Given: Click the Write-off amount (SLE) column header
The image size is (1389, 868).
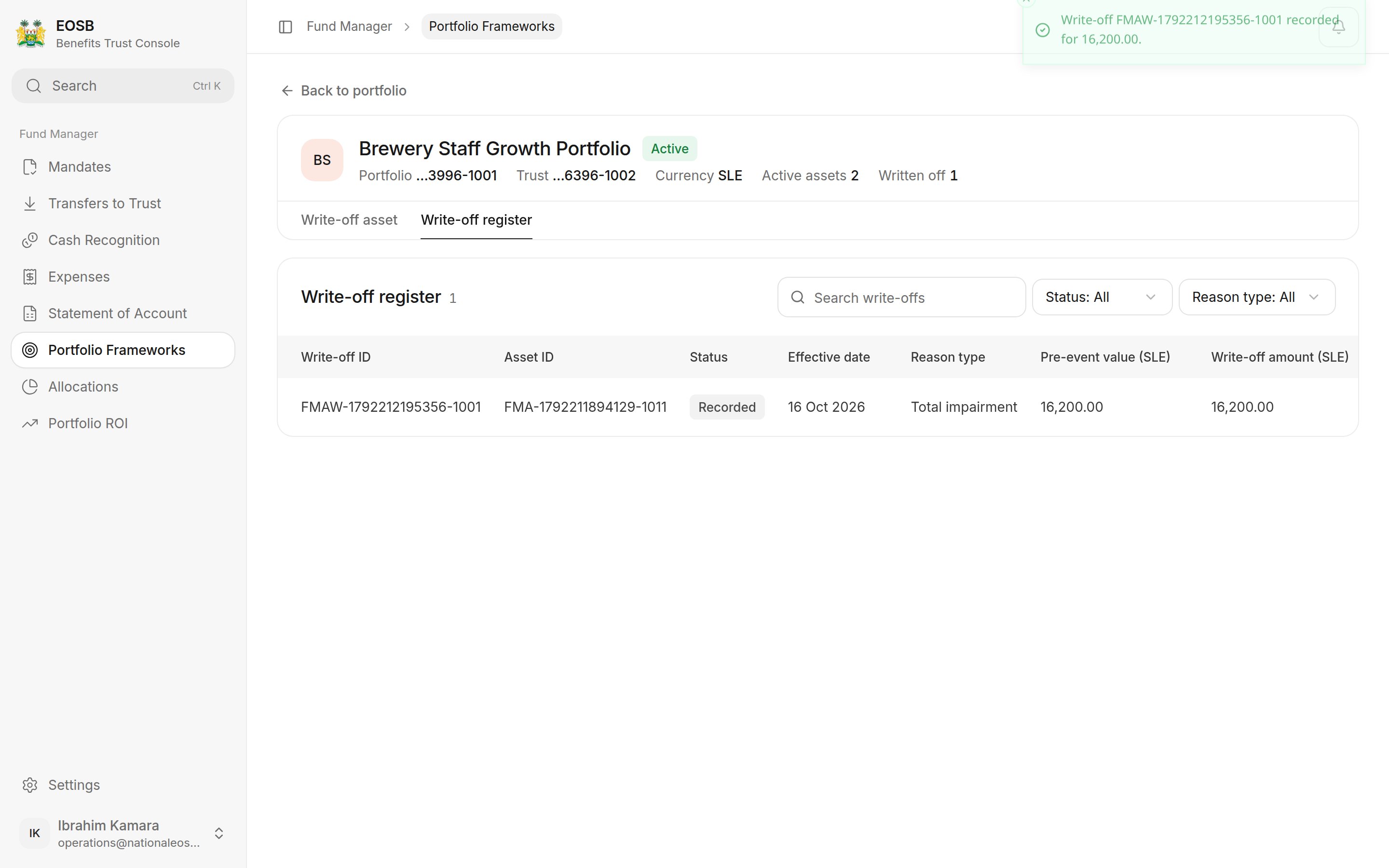Looking at the screenshot, I should (x=1280, y=357).
